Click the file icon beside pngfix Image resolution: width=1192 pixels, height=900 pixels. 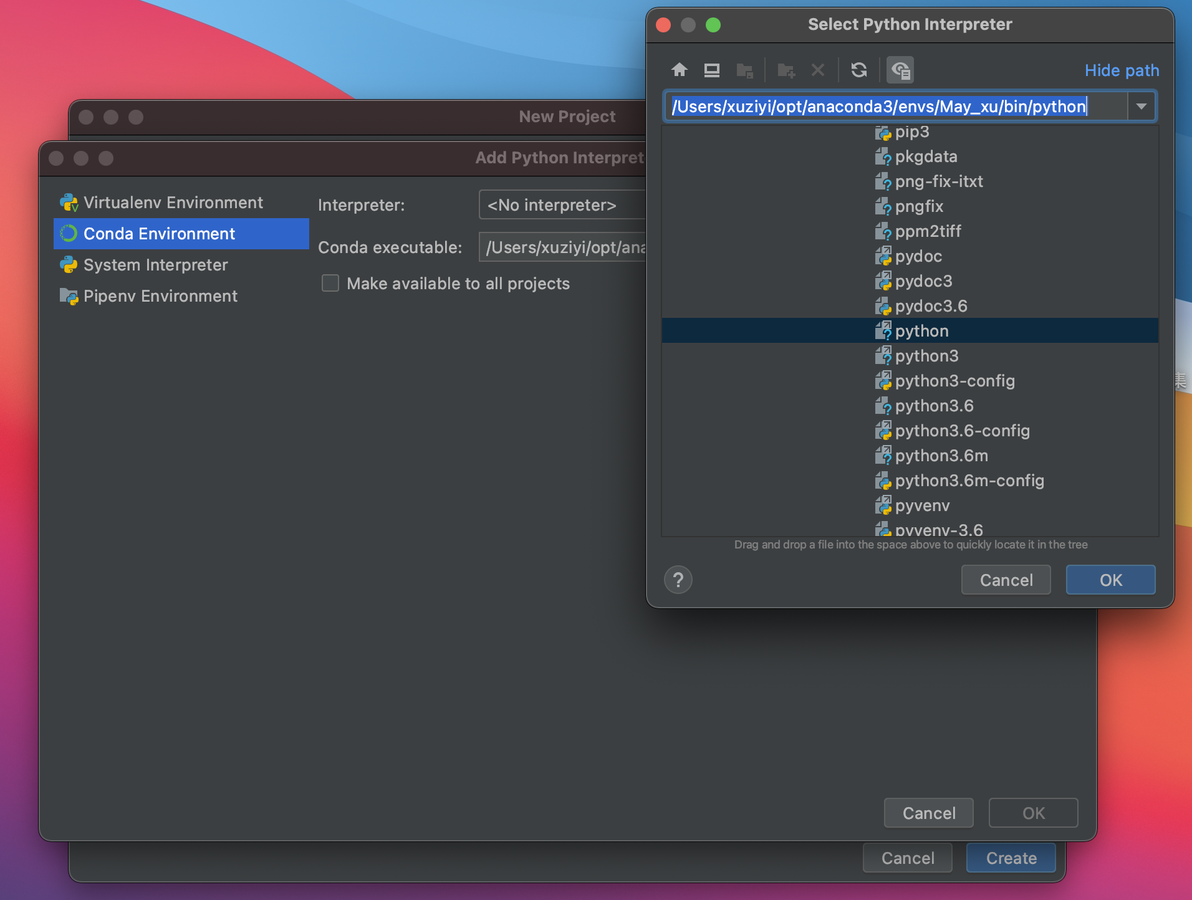click(883, 207)
